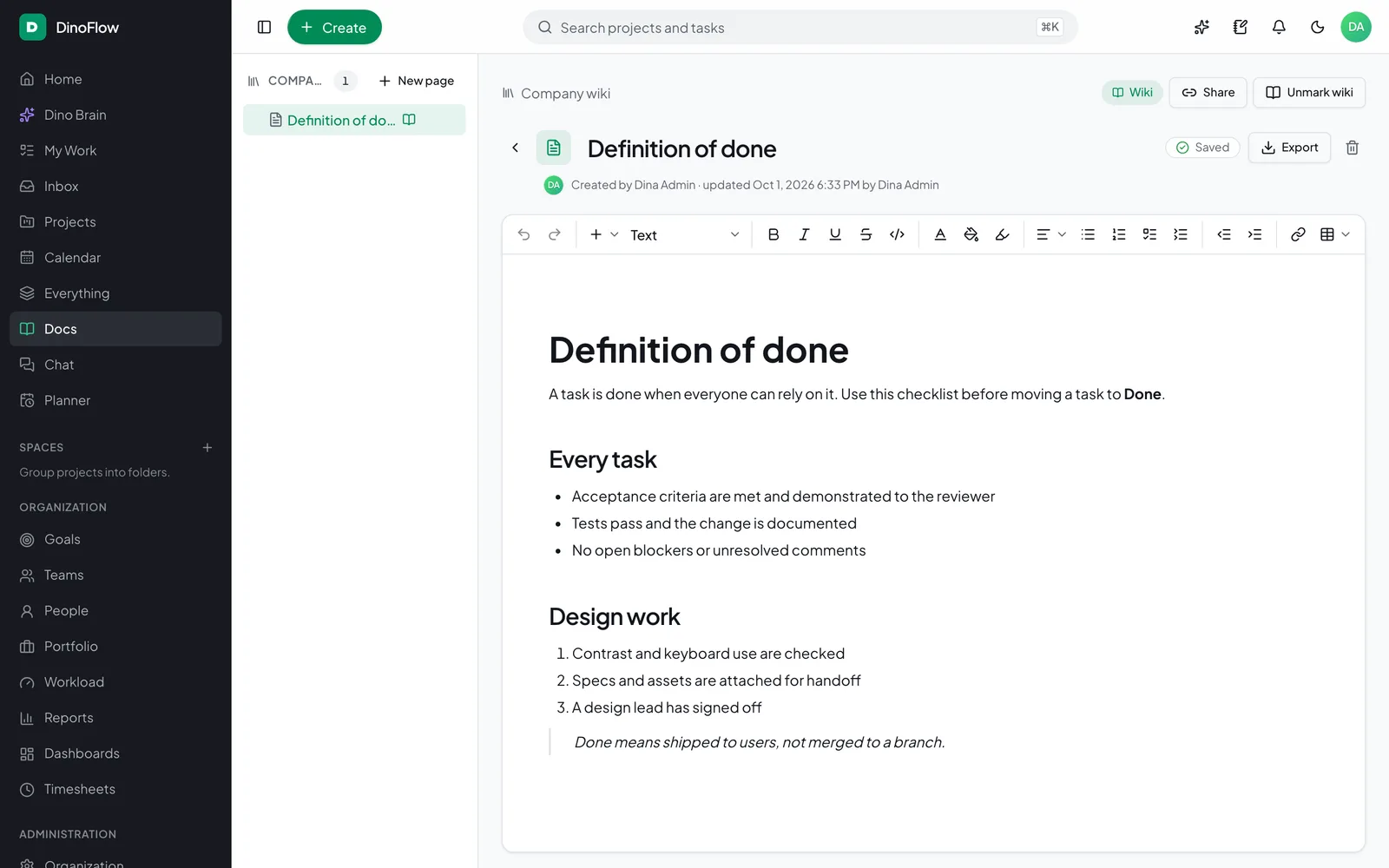Open the notifications bell

1279,27
